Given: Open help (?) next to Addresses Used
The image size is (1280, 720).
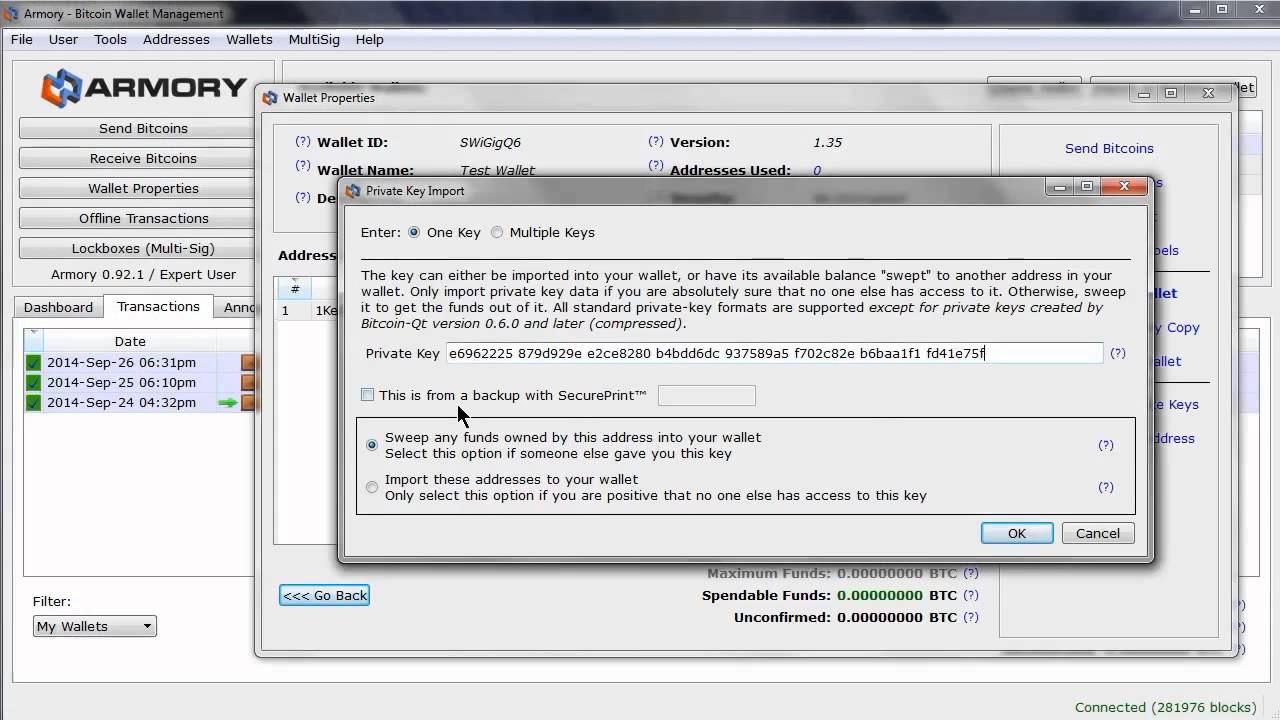Looking at the screenshot, I should 656,166.
